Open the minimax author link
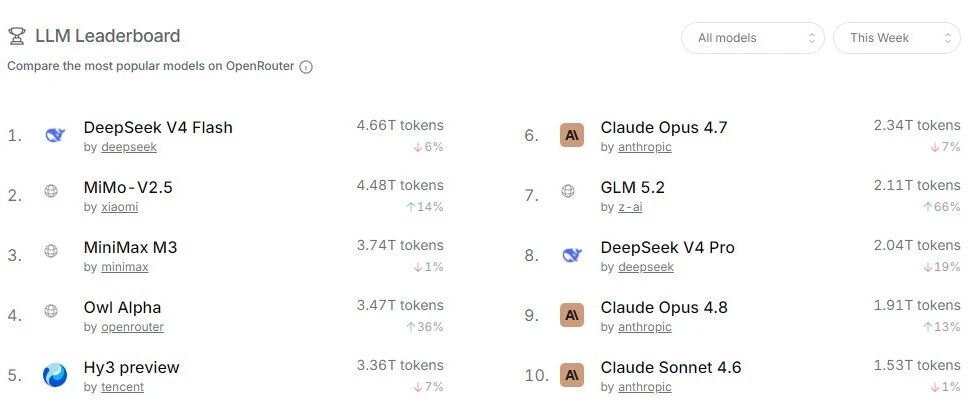The image size is (973, 414). (x=125, y=268)
